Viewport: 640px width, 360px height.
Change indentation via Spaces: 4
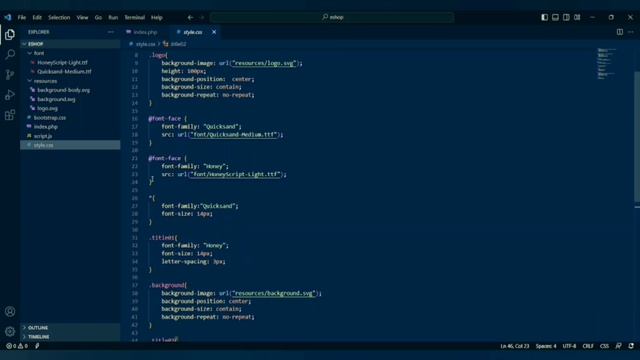[546, 346]
